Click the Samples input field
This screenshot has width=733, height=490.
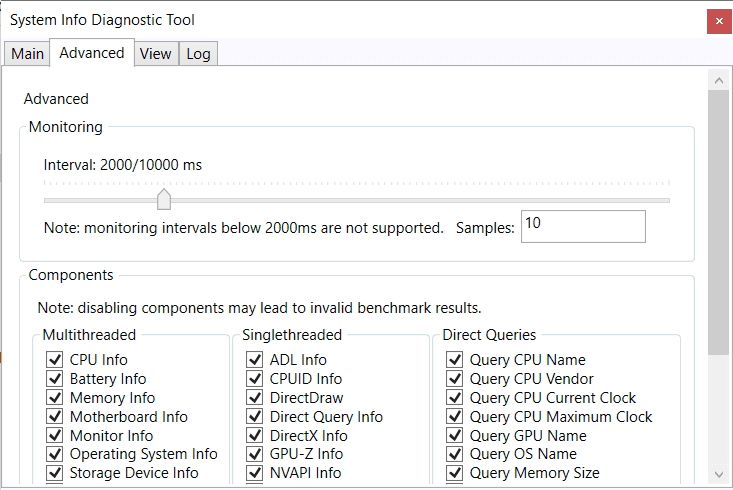click(582, 226)
